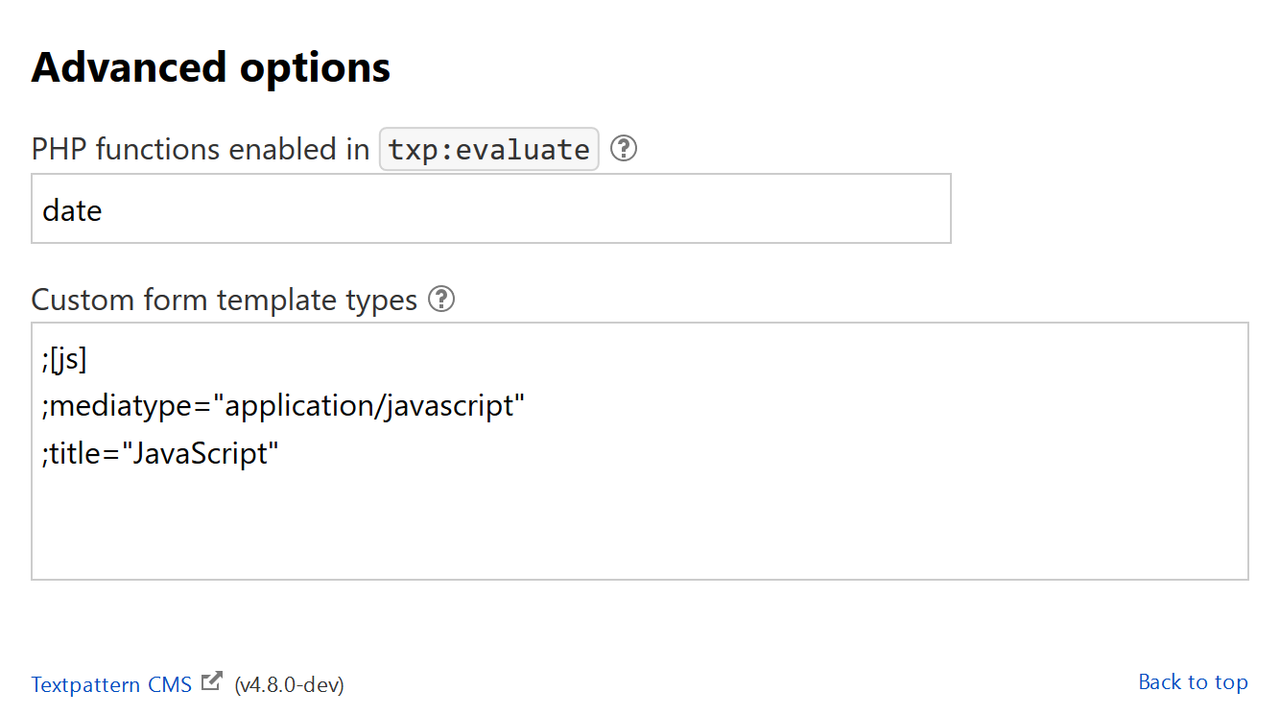Click blank area right of date in PHP field
The height and width of the screenshot is (720, 1280).
click(x=526, y=209)
